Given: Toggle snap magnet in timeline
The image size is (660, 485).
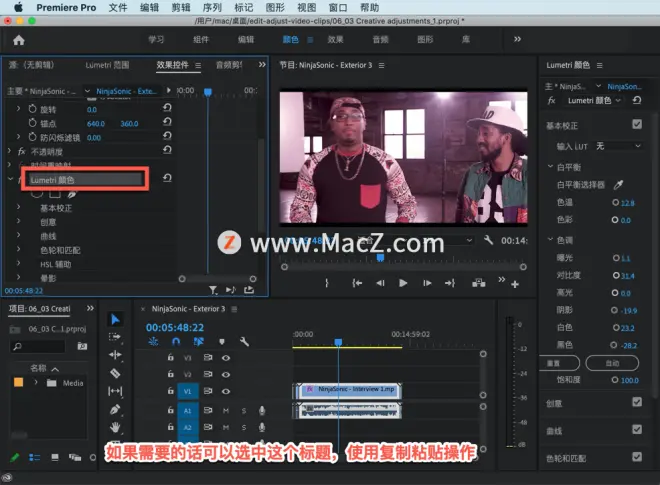Looking at the screenshot, I should pos(176,341).
